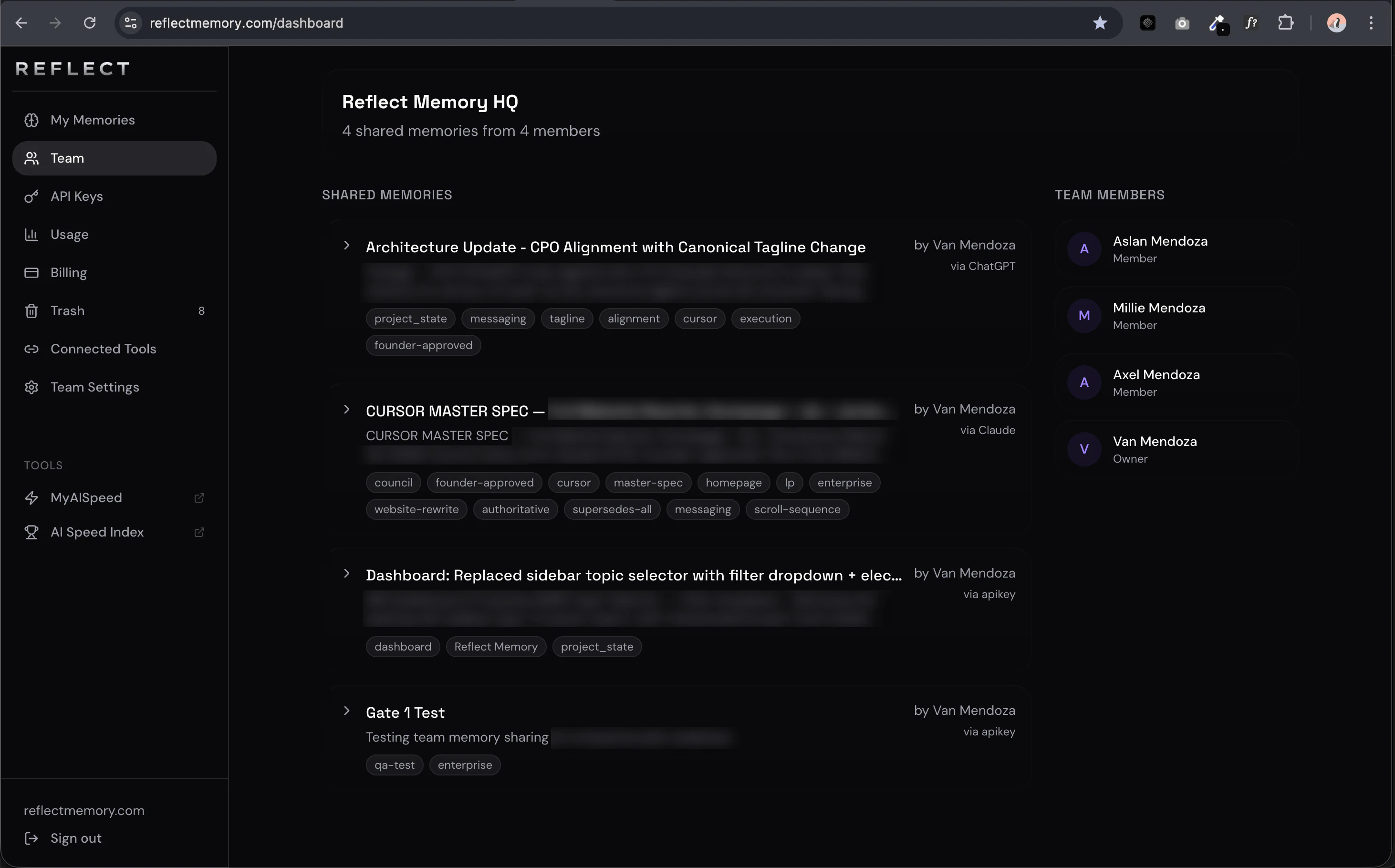This screenshot has height=868, width=1395.
Task: Click the lightning bolt MyAISpeed icon
Action: [31, 498]
